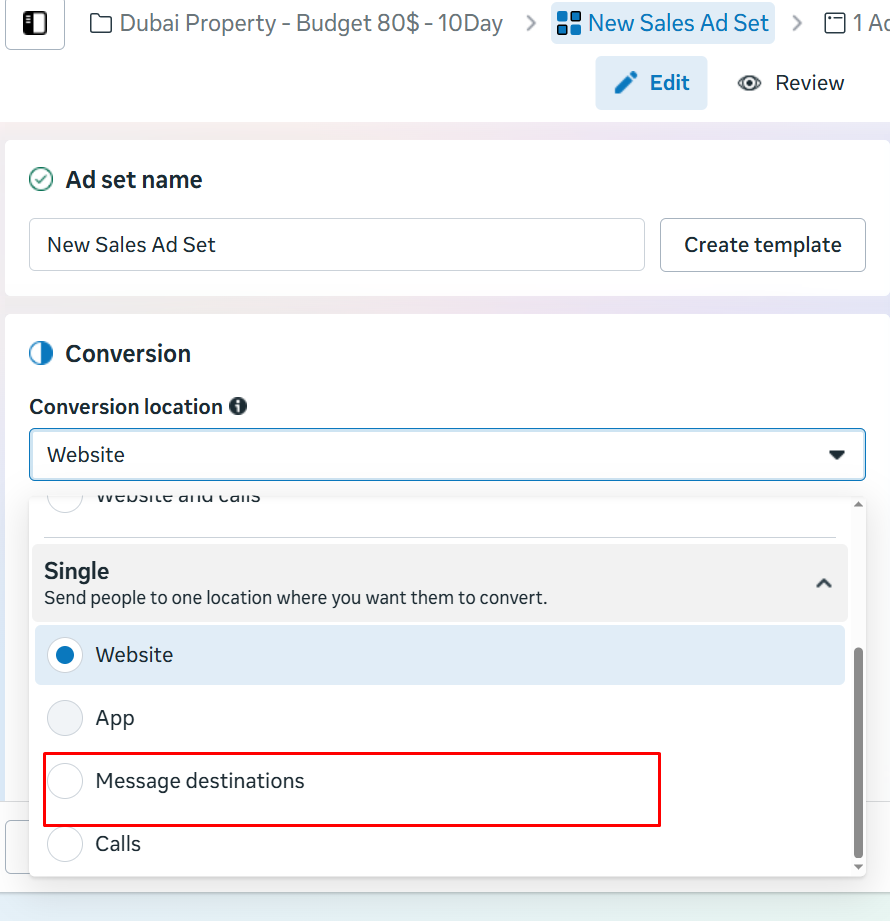
Task: Open Dubai Property campaign breadcrumb
Action: pos(310,23)
